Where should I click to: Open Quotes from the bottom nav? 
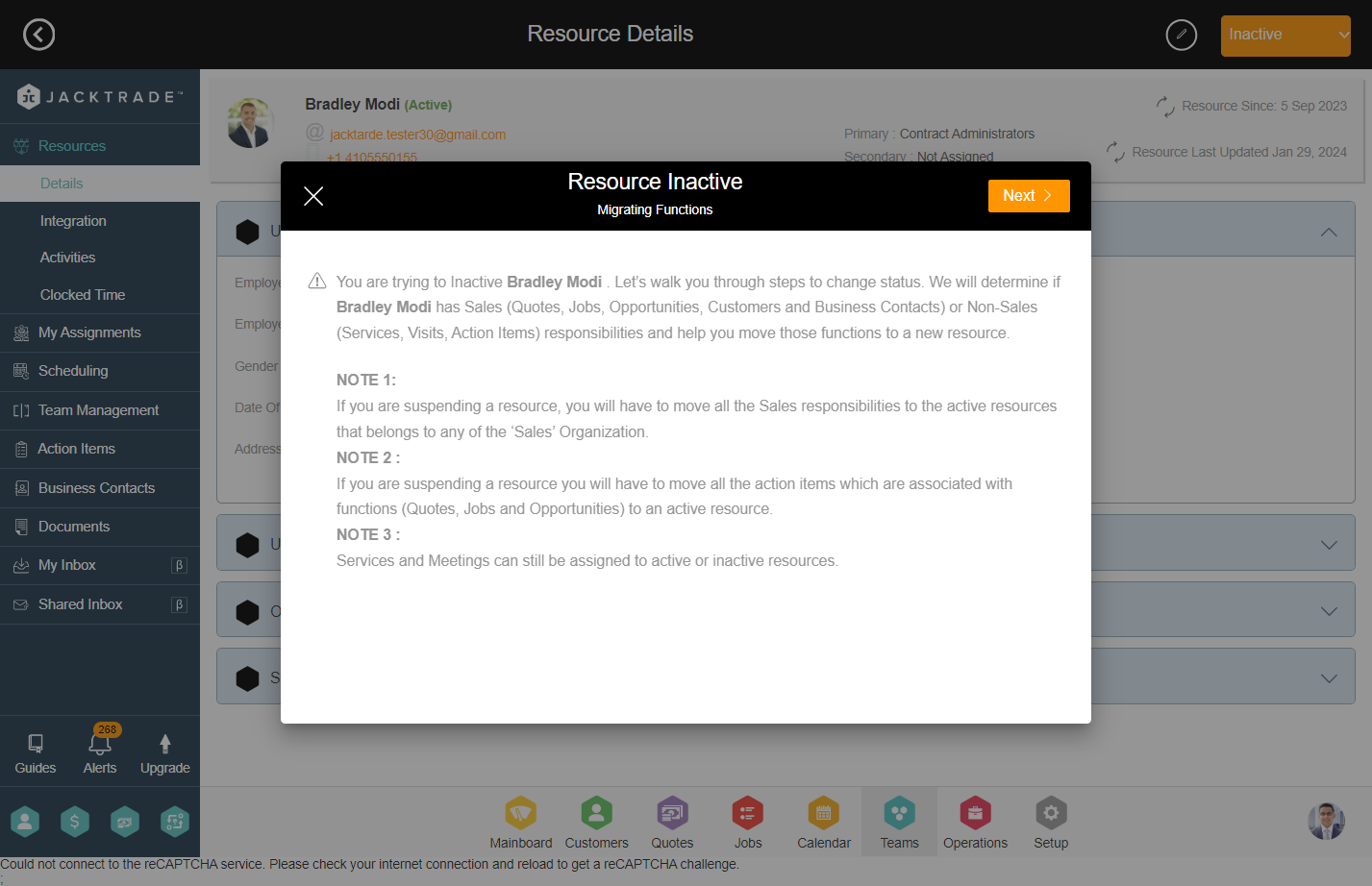click(672, 824)
